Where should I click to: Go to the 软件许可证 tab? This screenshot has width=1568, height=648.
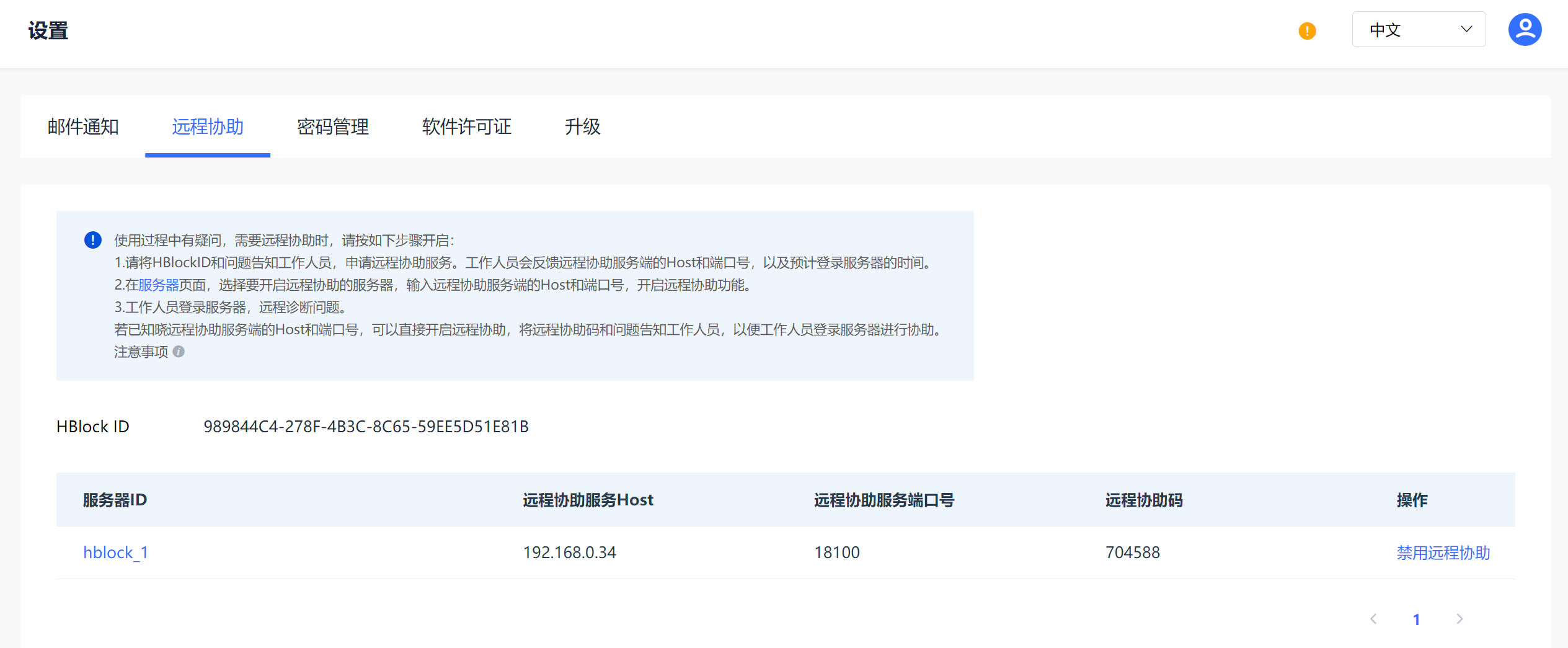467,126
